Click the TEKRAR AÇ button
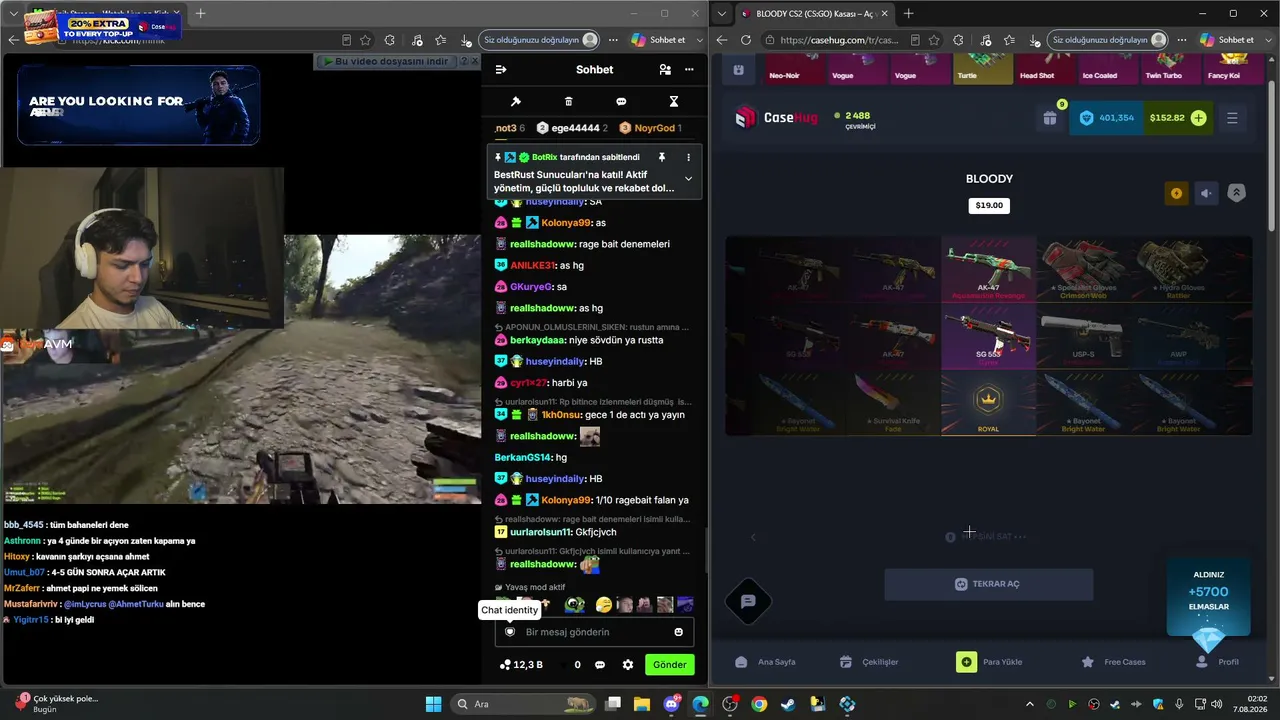 tap(988, 584)
